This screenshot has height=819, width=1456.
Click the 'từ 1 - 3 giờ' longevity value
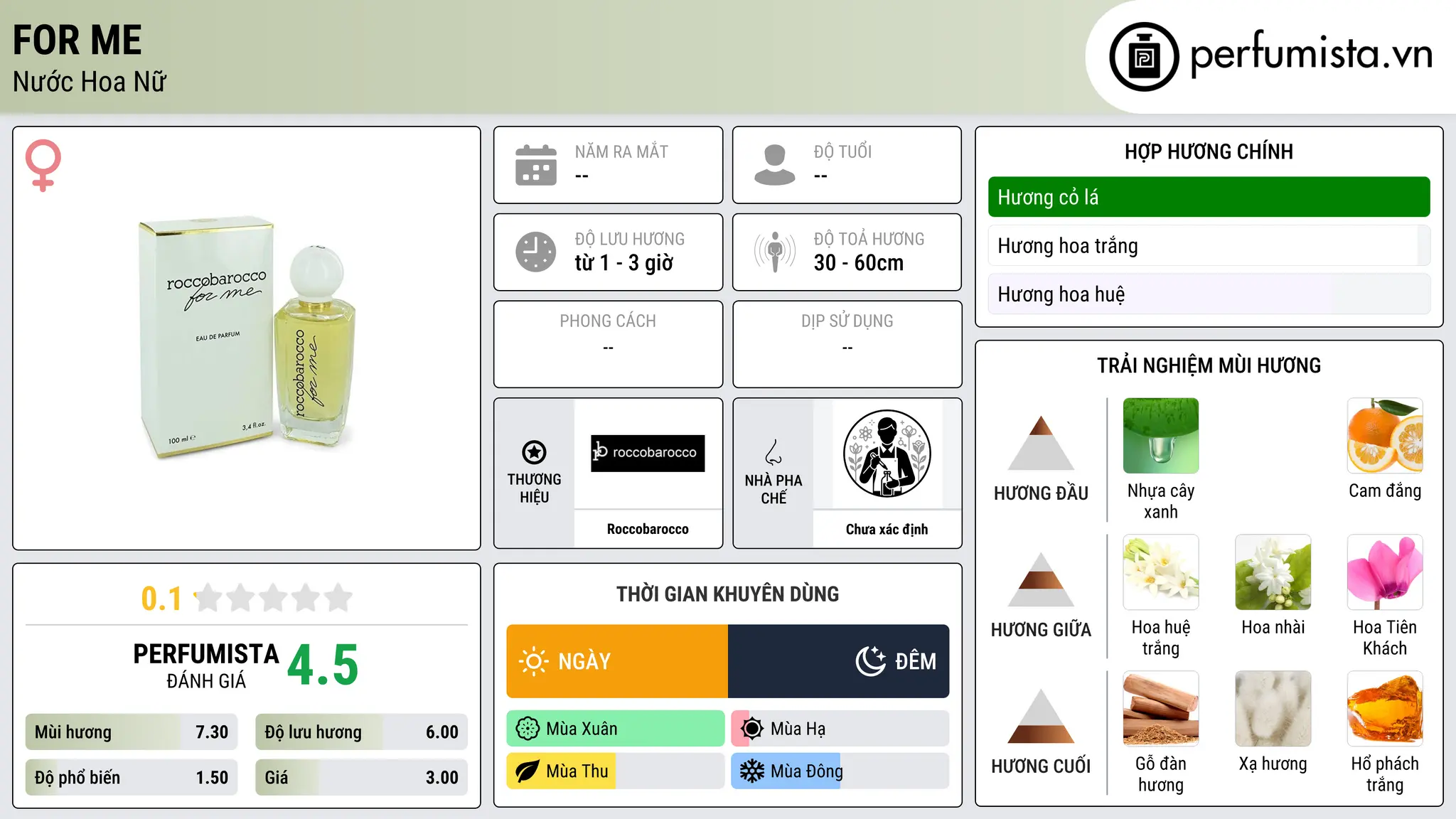click(624, 263)
